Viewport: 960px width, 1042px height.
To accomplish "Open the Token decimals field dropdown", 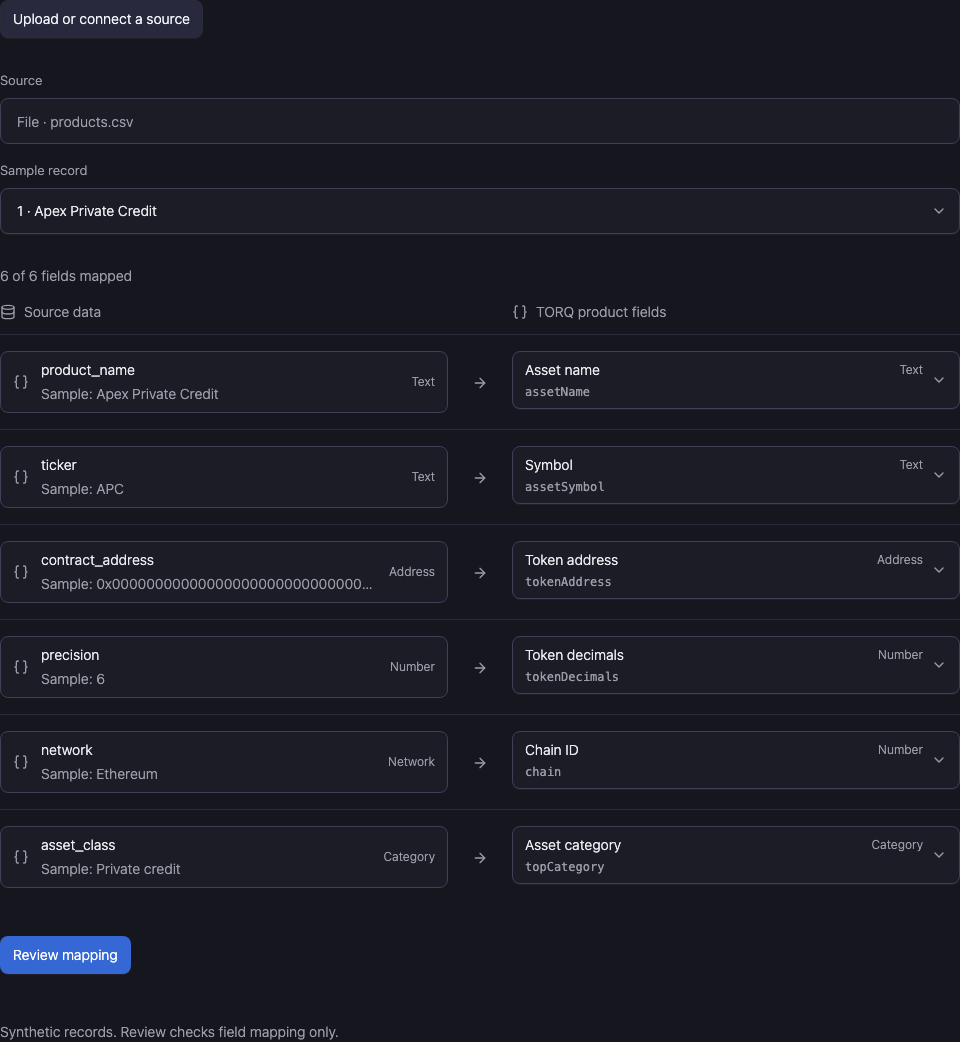I will click(735, 665).
